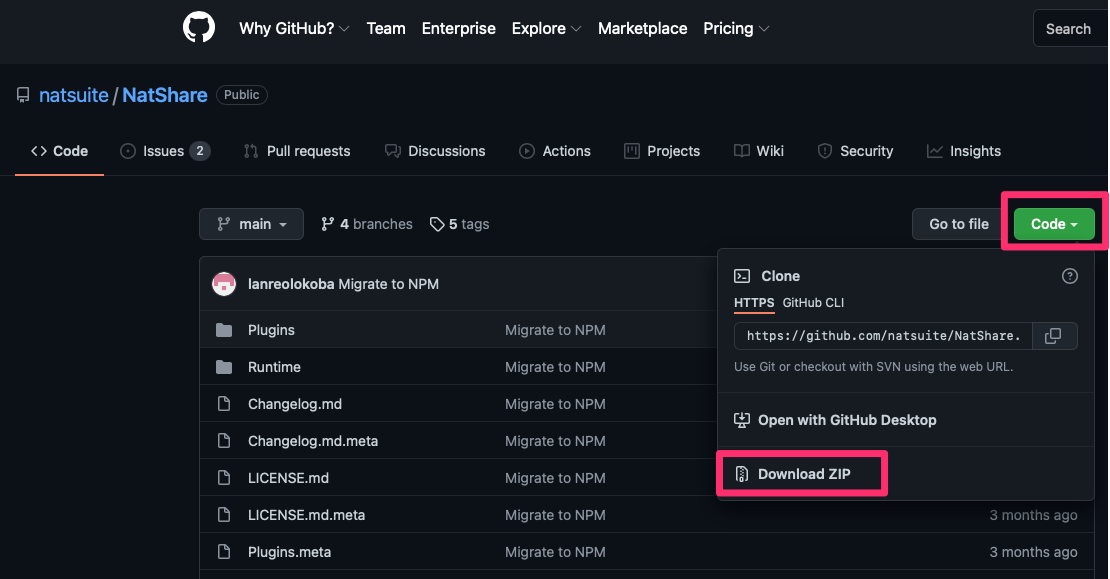The height and width of the screenshot is (579, 1110).
Task: Toggle the green Code dropdown button
Action: [x=1054, y=224]
